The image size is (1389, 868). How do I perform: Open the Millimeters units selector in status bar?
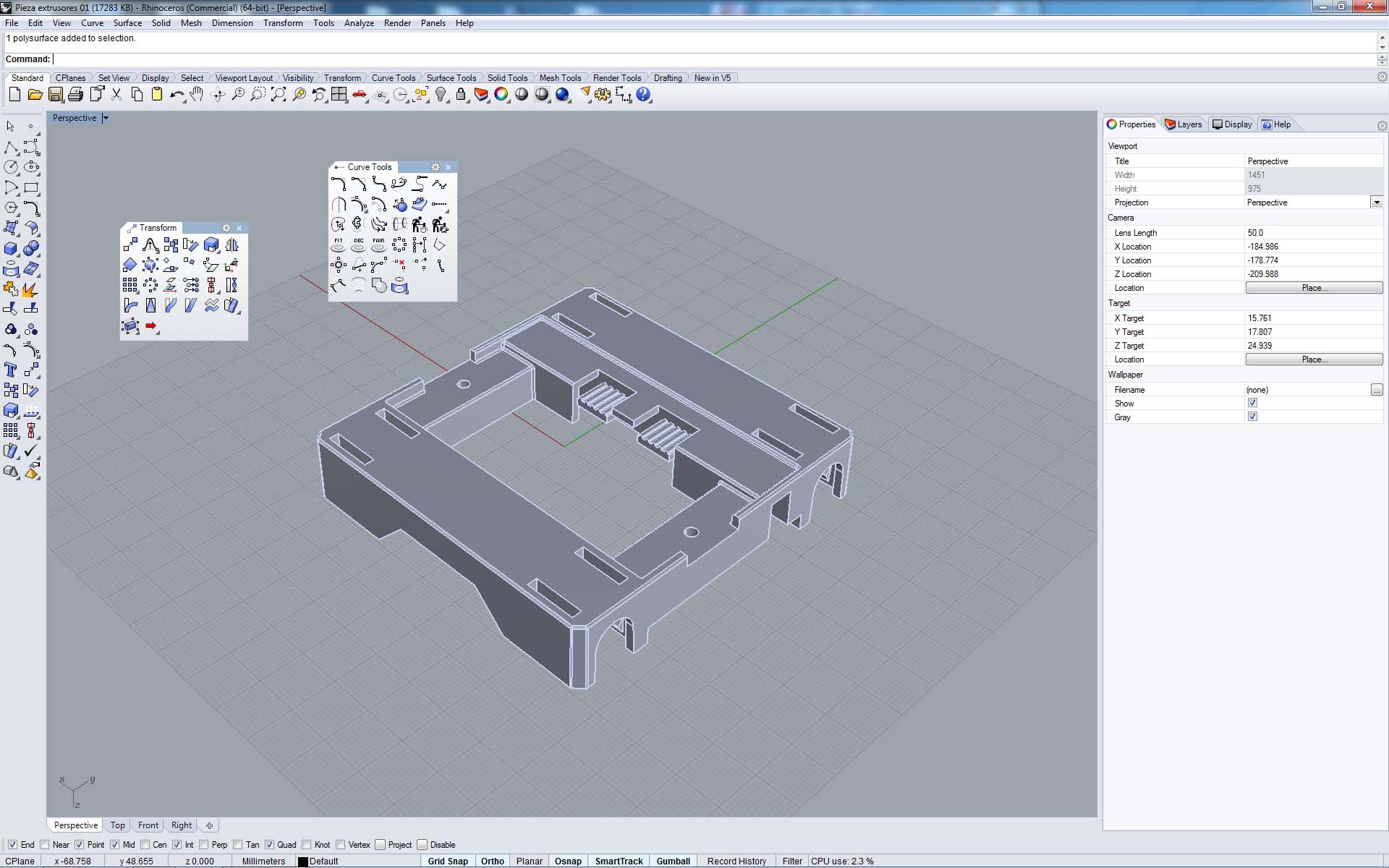[x=263, y=861]
